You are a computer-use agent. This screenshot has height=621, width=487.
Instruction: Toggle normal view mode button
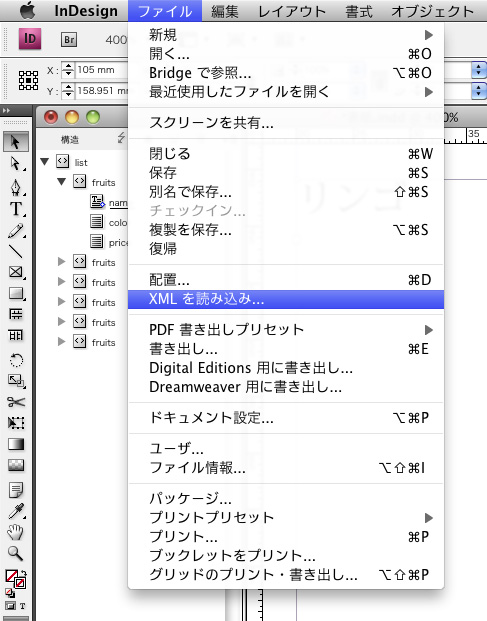[10, 606]
